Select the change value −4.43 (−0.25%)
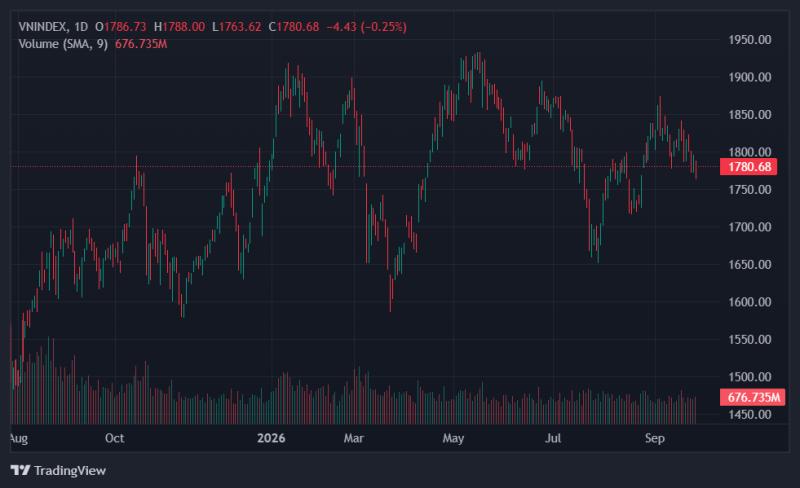Viewport: 800px width, 488px height. (x=366, y=27)
